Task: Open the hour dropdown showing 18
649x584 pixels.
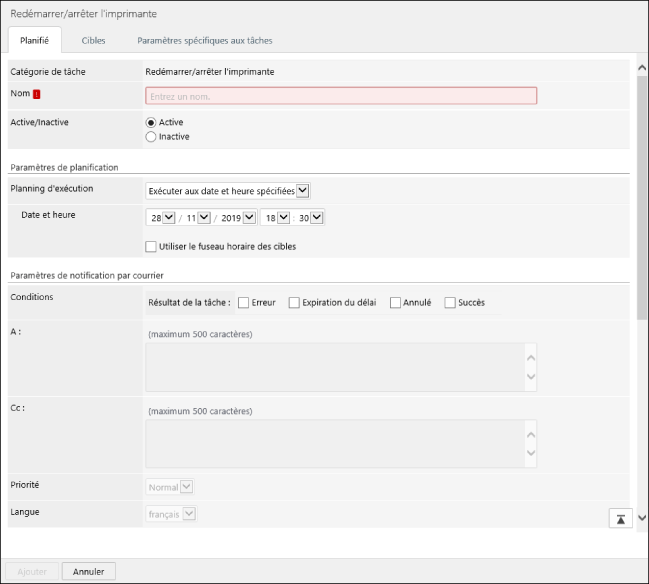Action: coord(275,218)
